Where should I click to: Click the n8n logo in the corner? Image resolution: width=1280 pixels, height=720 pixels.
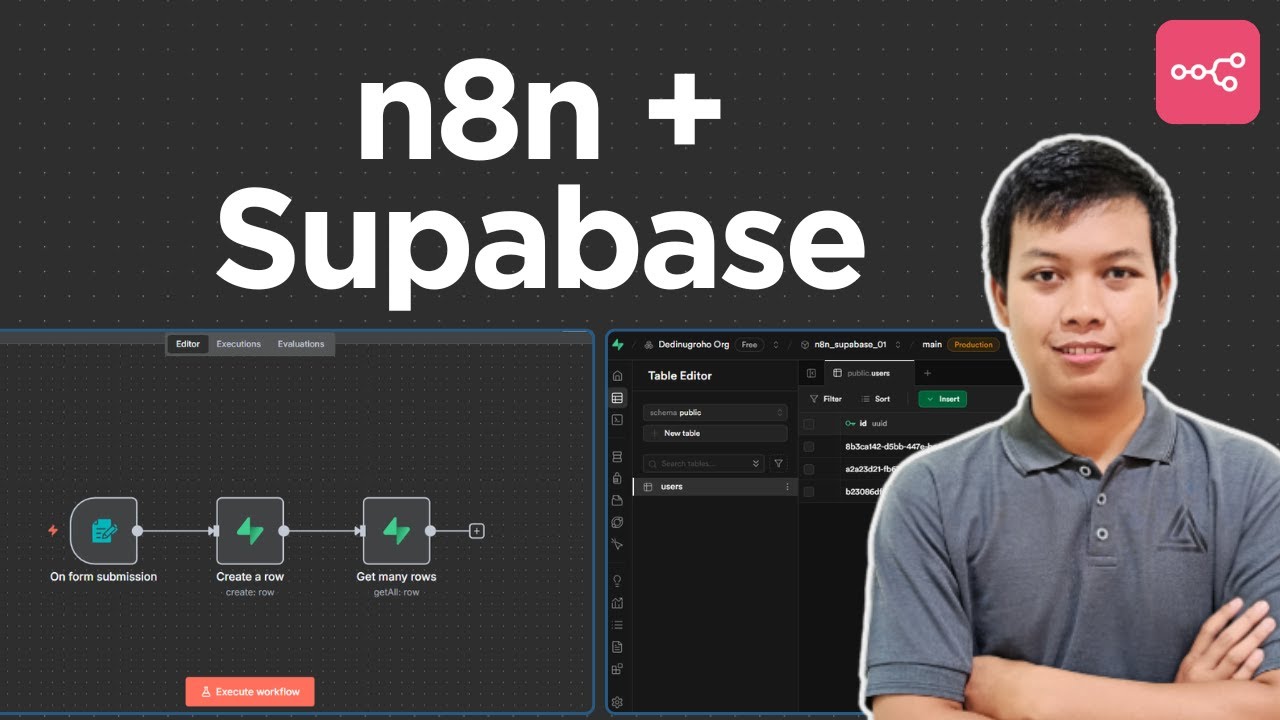point(1207,72)
